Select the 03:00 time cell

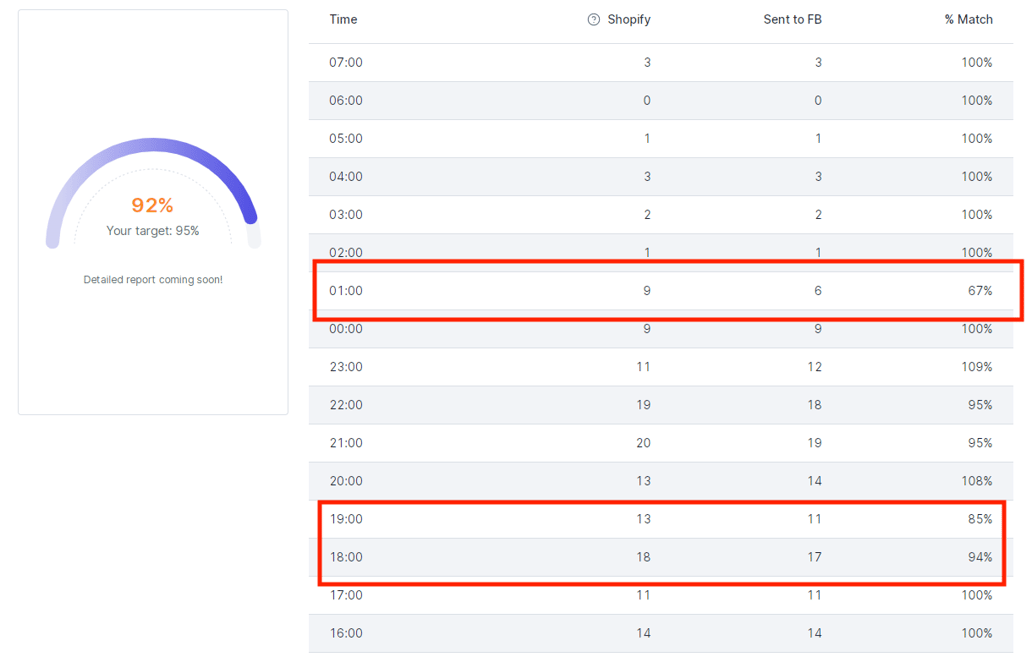pos(346,215)
